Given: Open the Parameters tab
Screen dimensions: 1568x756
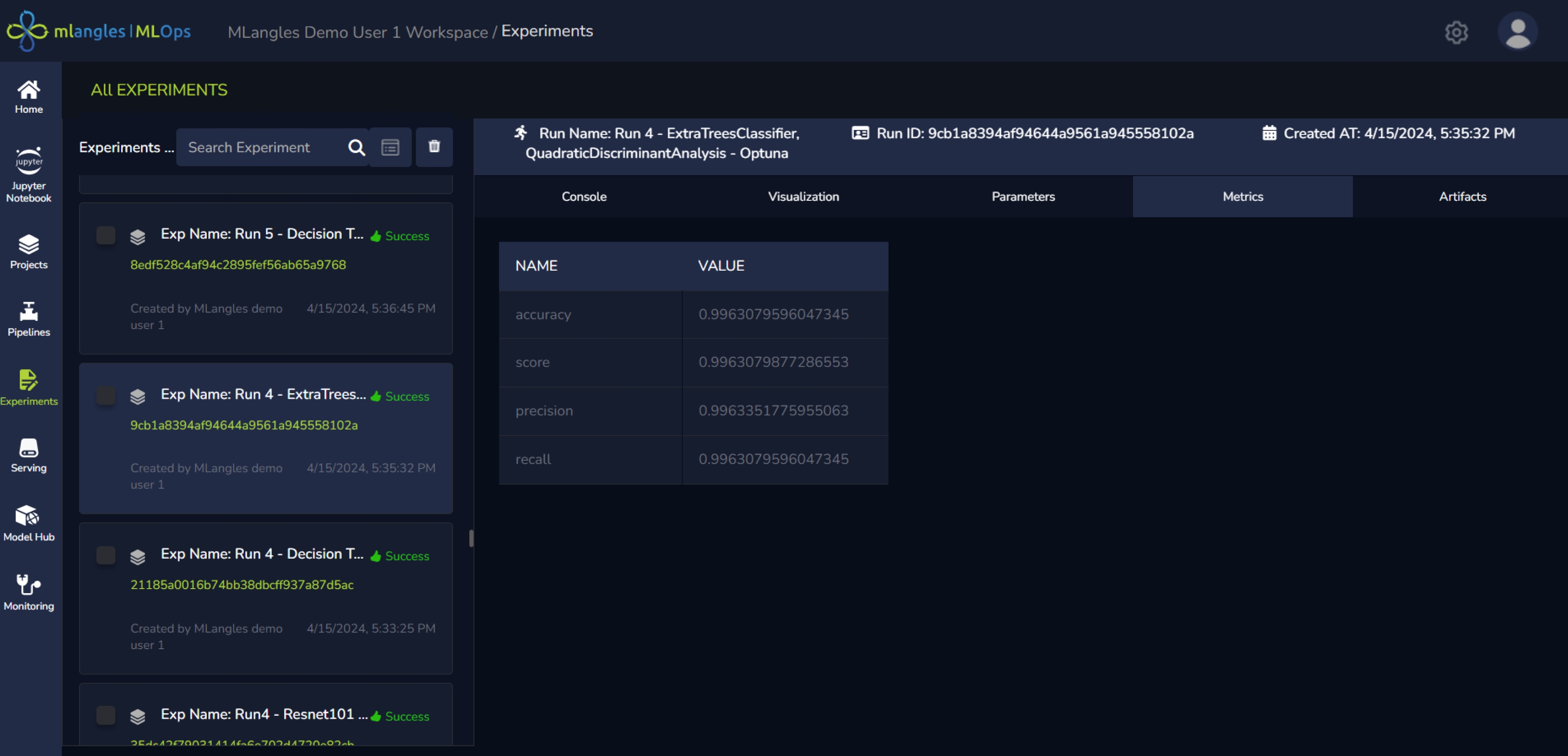Looking at the screenshot, I should 1023,196.
